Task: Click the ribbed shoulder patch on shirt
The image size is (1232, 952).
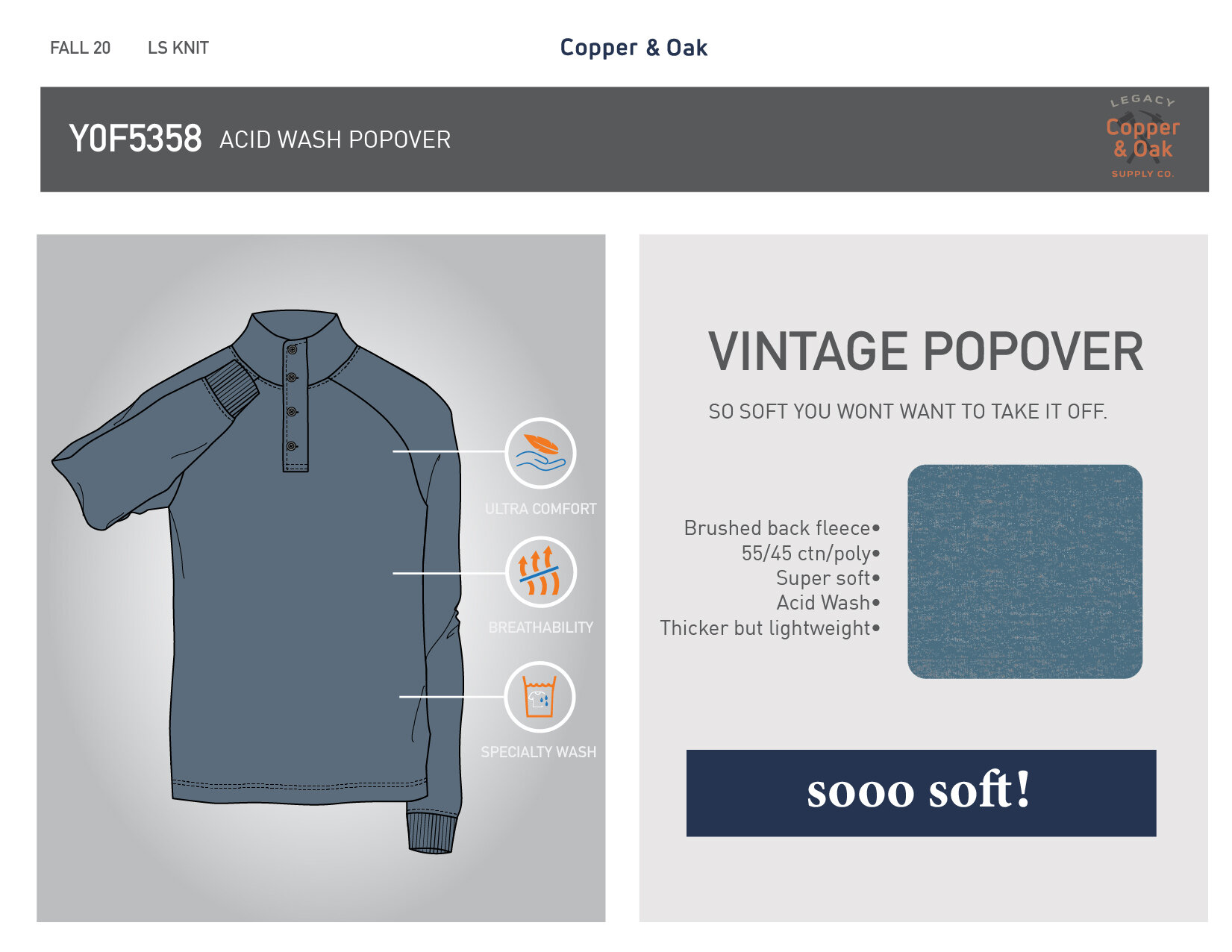Action: [x=231, y=389]
